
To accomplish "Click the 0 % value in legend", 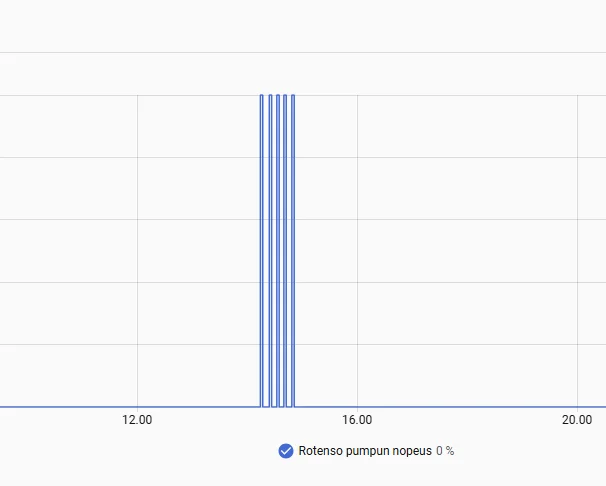I will [x=445, y=451].
